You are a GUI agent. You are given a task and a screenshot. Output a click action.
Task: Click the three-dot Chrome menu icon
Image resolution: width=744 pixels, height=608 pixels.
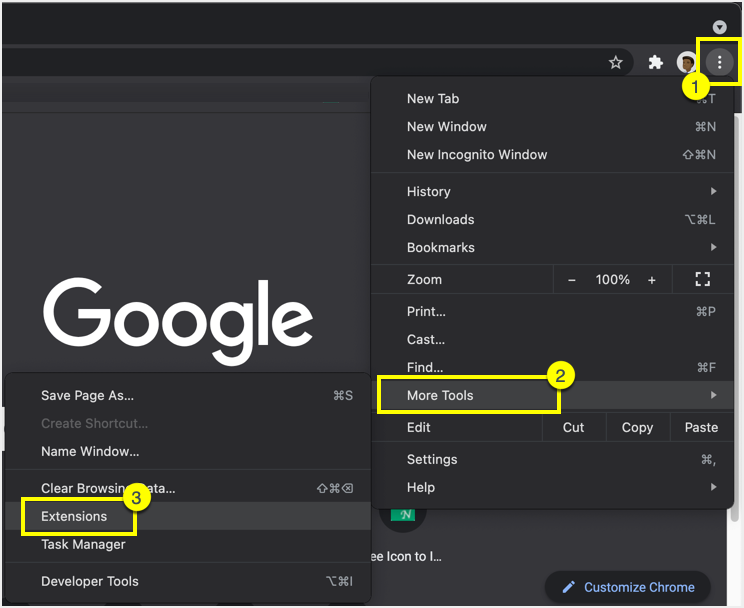(x=719, y=63)
